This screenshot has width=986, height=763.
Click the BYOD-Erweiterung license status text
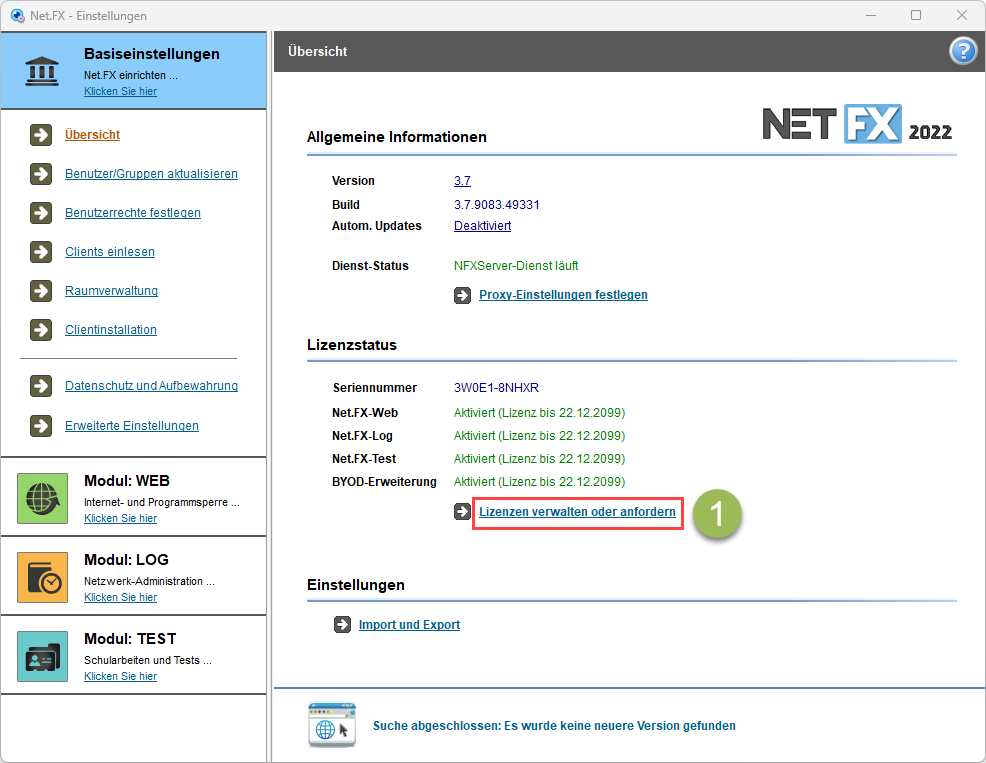coord(540,481)
